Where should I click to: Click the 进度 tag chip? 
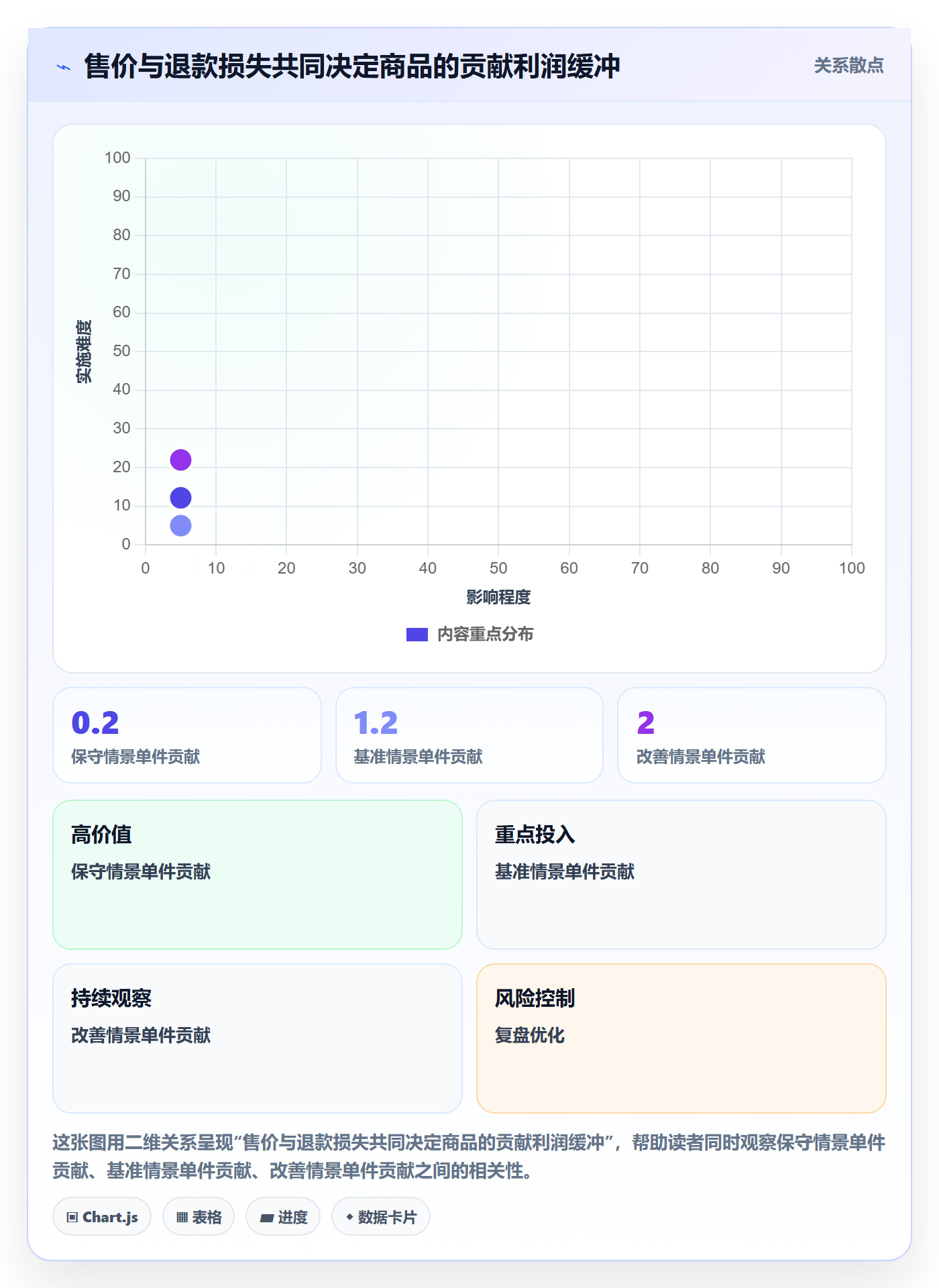[283, 1216]
